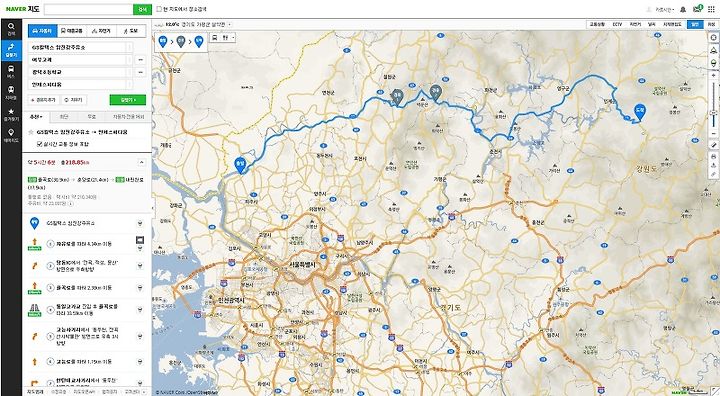Open the bus icon in left sidebar
This screenshot has width=720, height=396.
pos(11,72)
